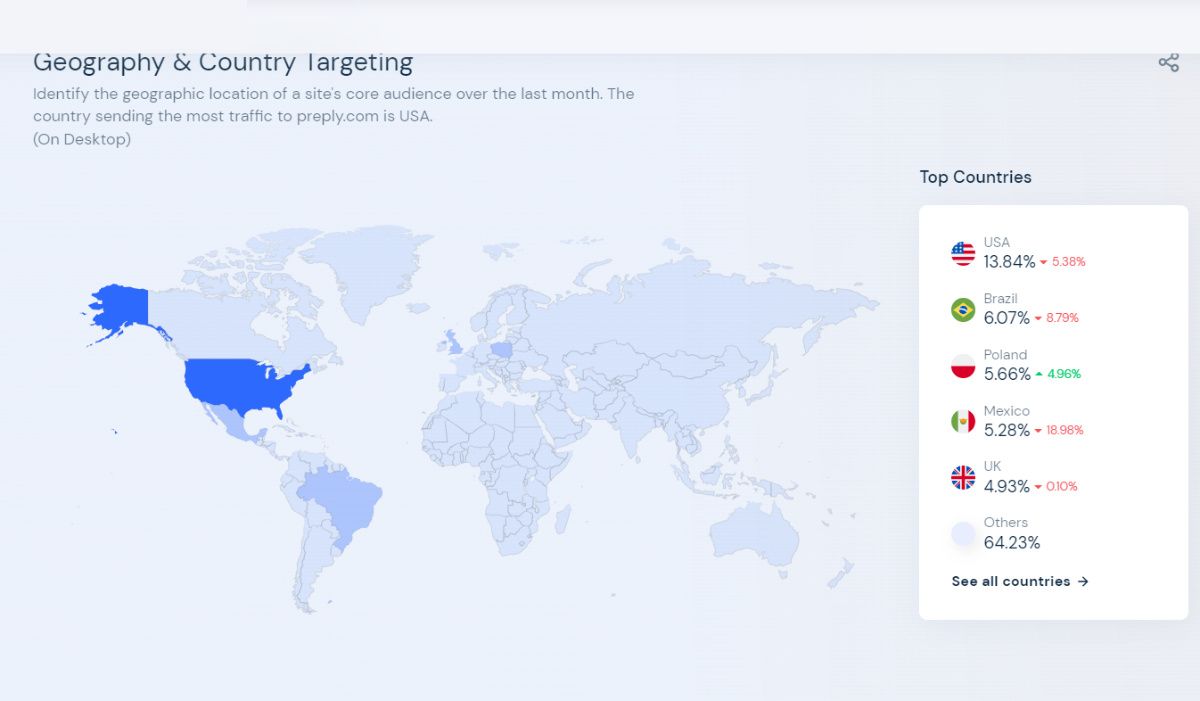1200x701 pixels.
Task: Click the Poland flag icon
Action: click(x=963, y=365)
